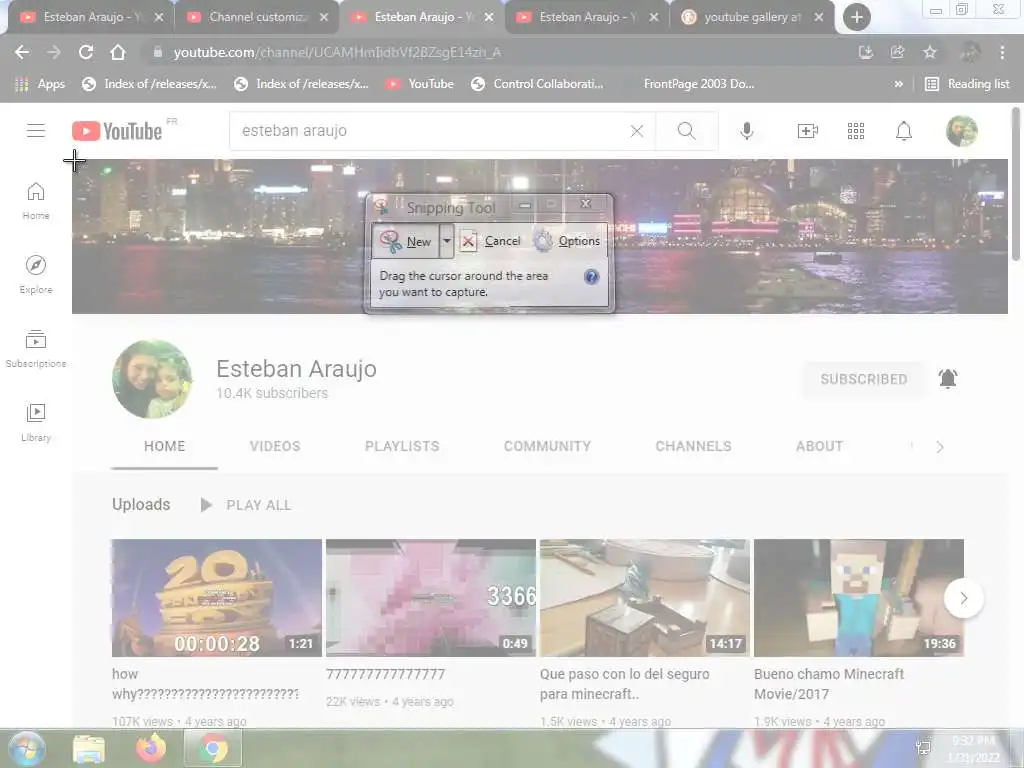Screen dimensions: 1024x768
Task: Click the browser home icon
Action: pyautogui.click(x=118, y=52)
